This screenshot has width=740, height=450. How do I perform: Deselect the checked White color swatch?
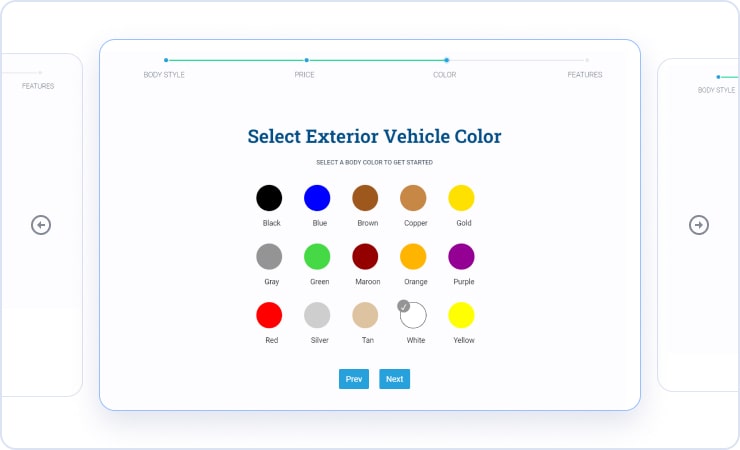click(x=413, y=315)
